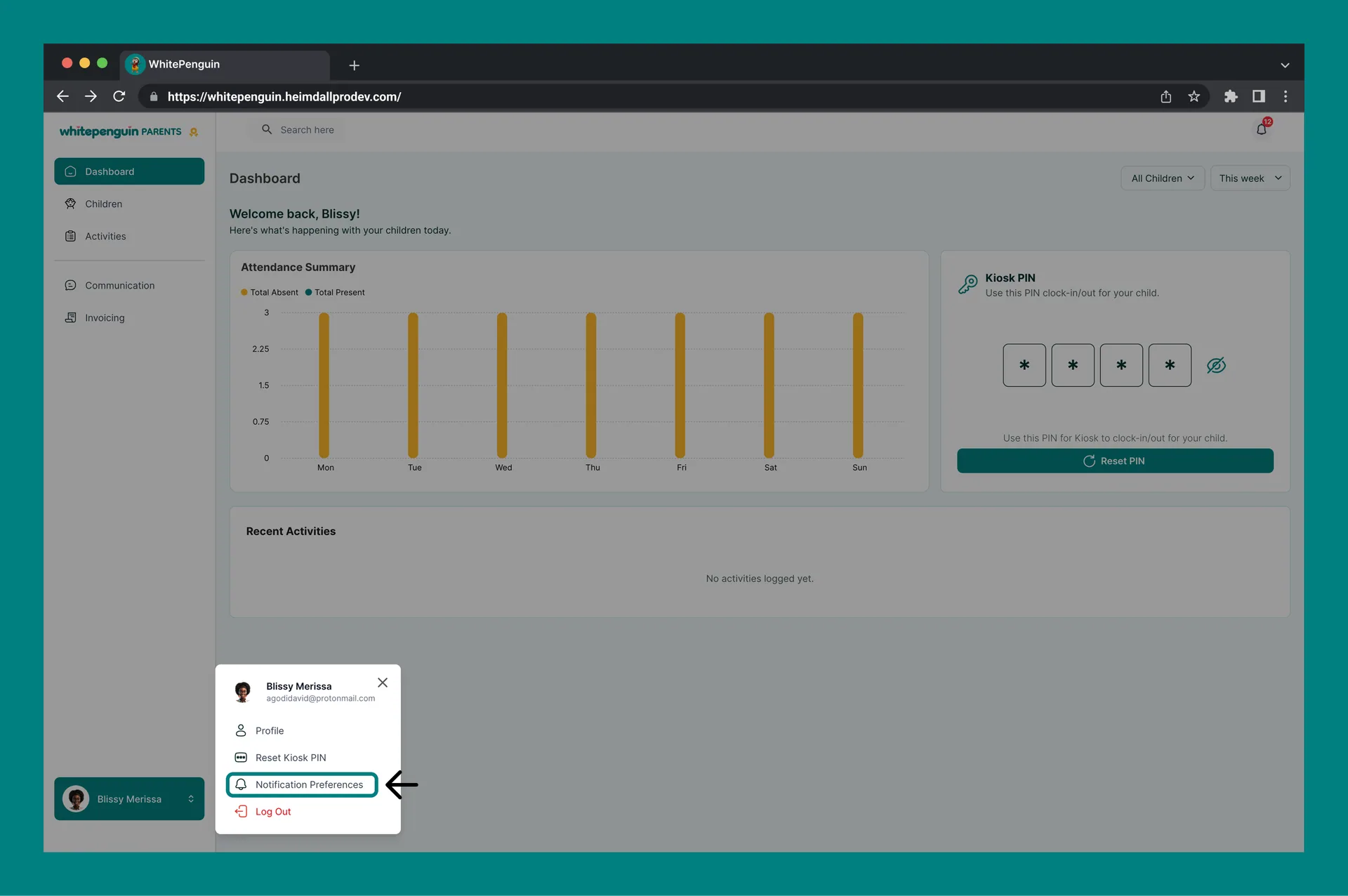
Task: Toggle the Total Present legend item
Action: click(335, 292)
